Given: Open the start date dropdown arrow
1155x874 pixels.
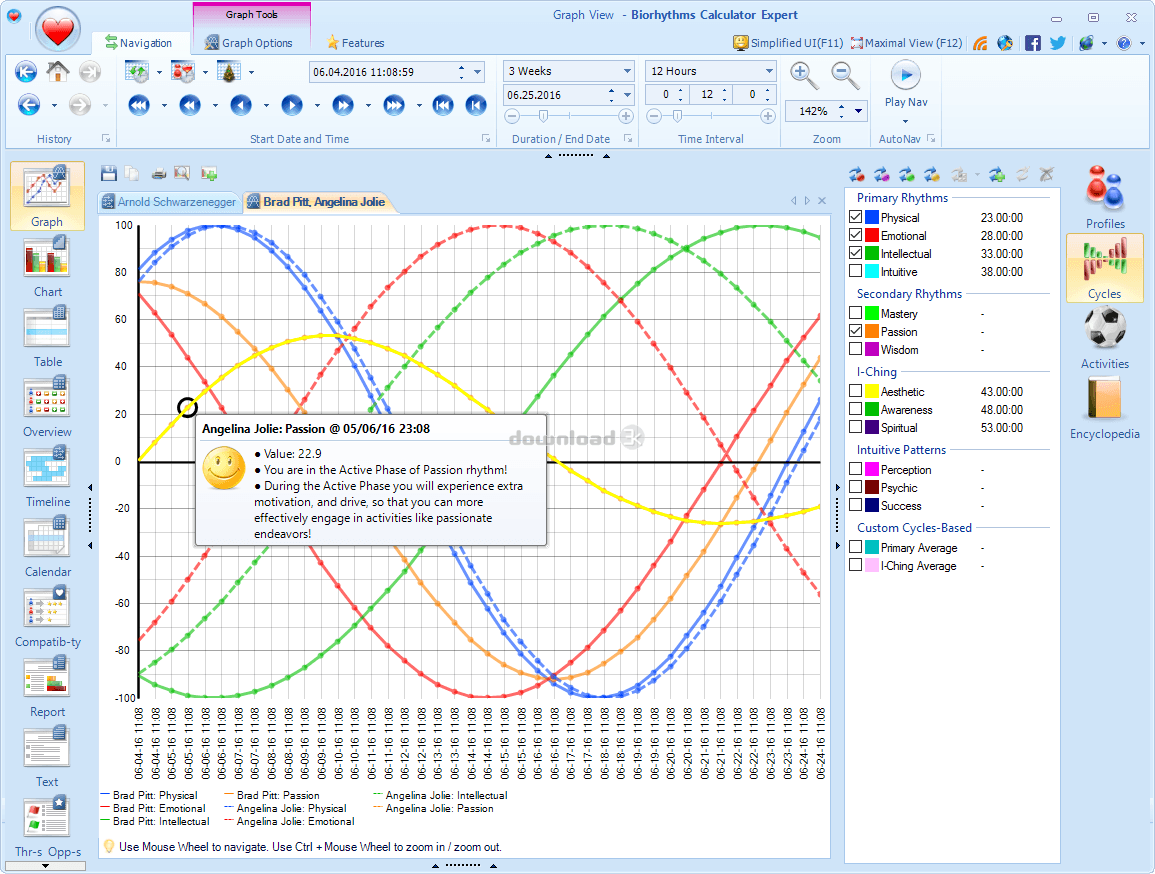Looking at the screenshot, I should click(x=477, y=72).
